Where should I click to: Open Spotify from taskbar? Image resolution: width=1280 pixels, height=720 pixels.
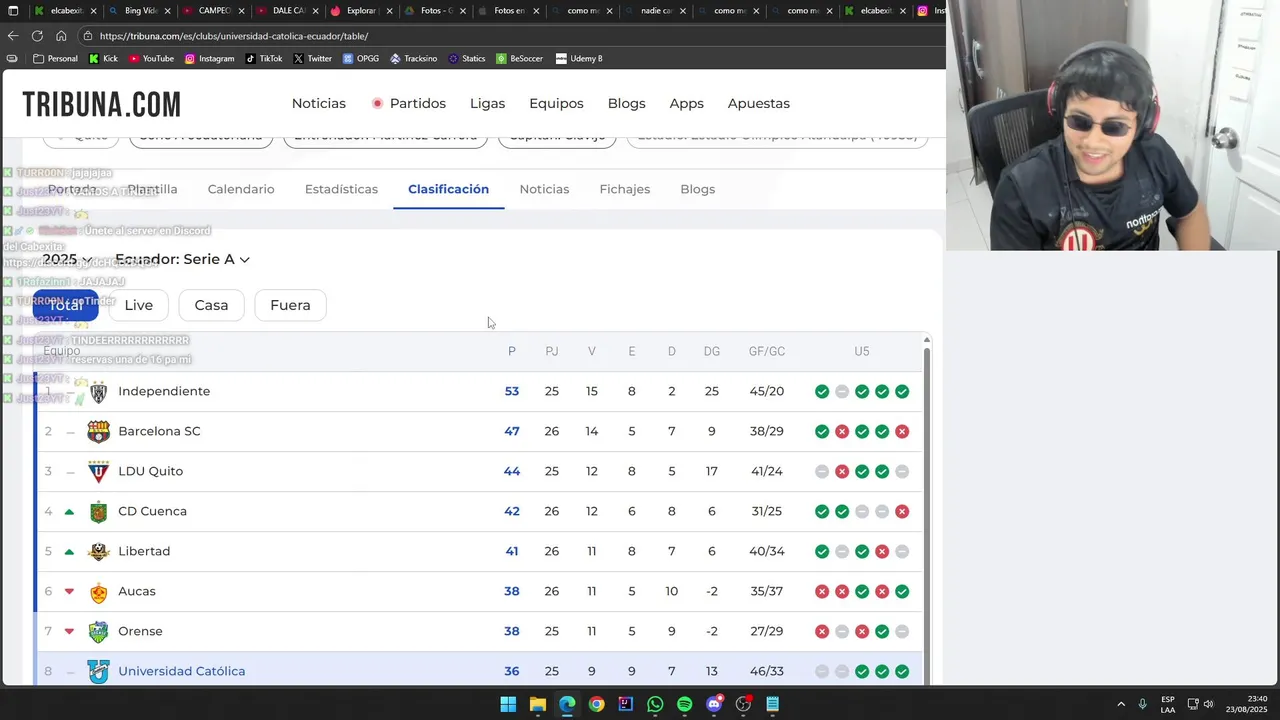(684, 704)
